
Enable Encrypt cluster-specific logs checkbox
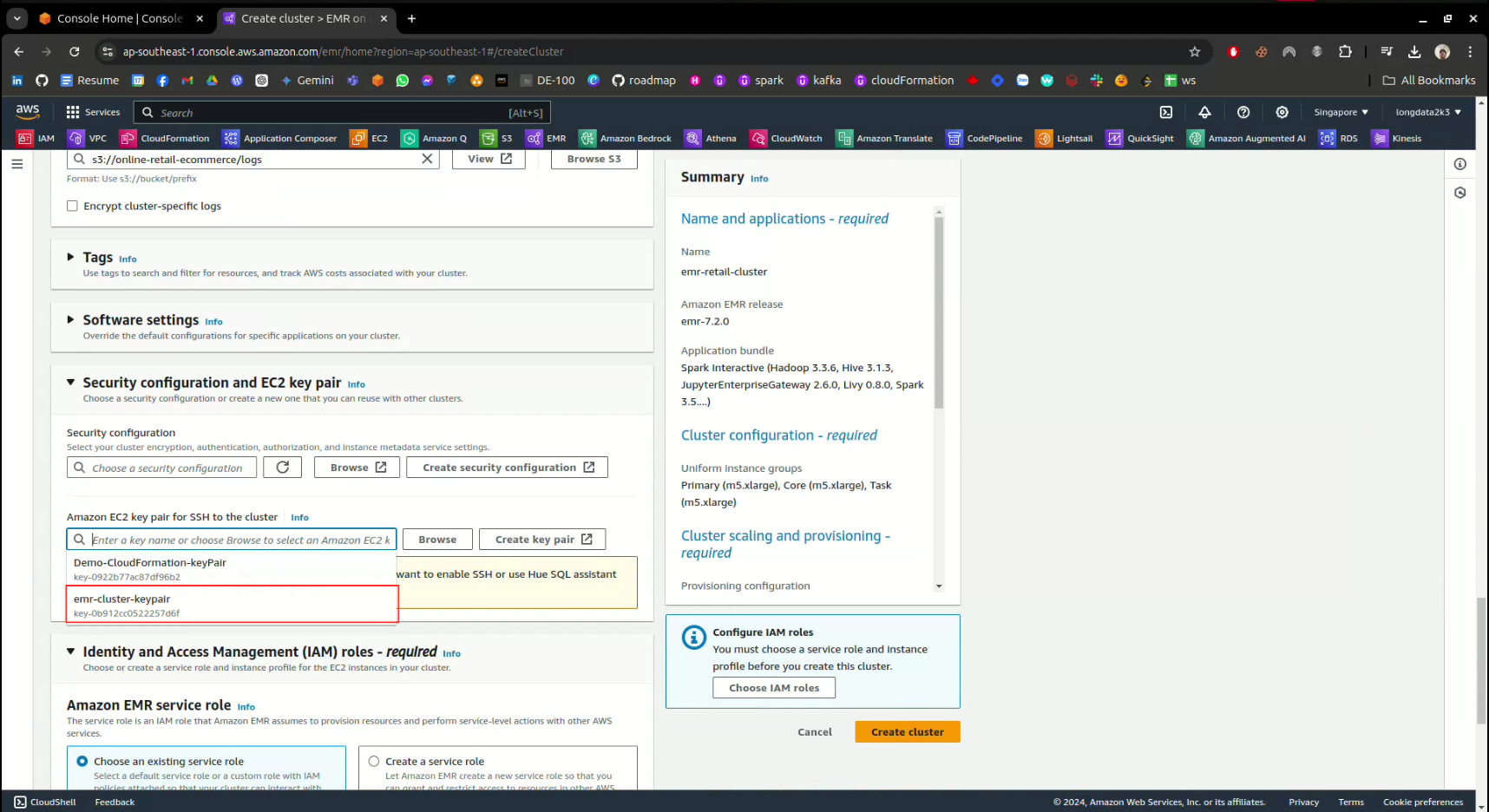(x=72, y=206)
